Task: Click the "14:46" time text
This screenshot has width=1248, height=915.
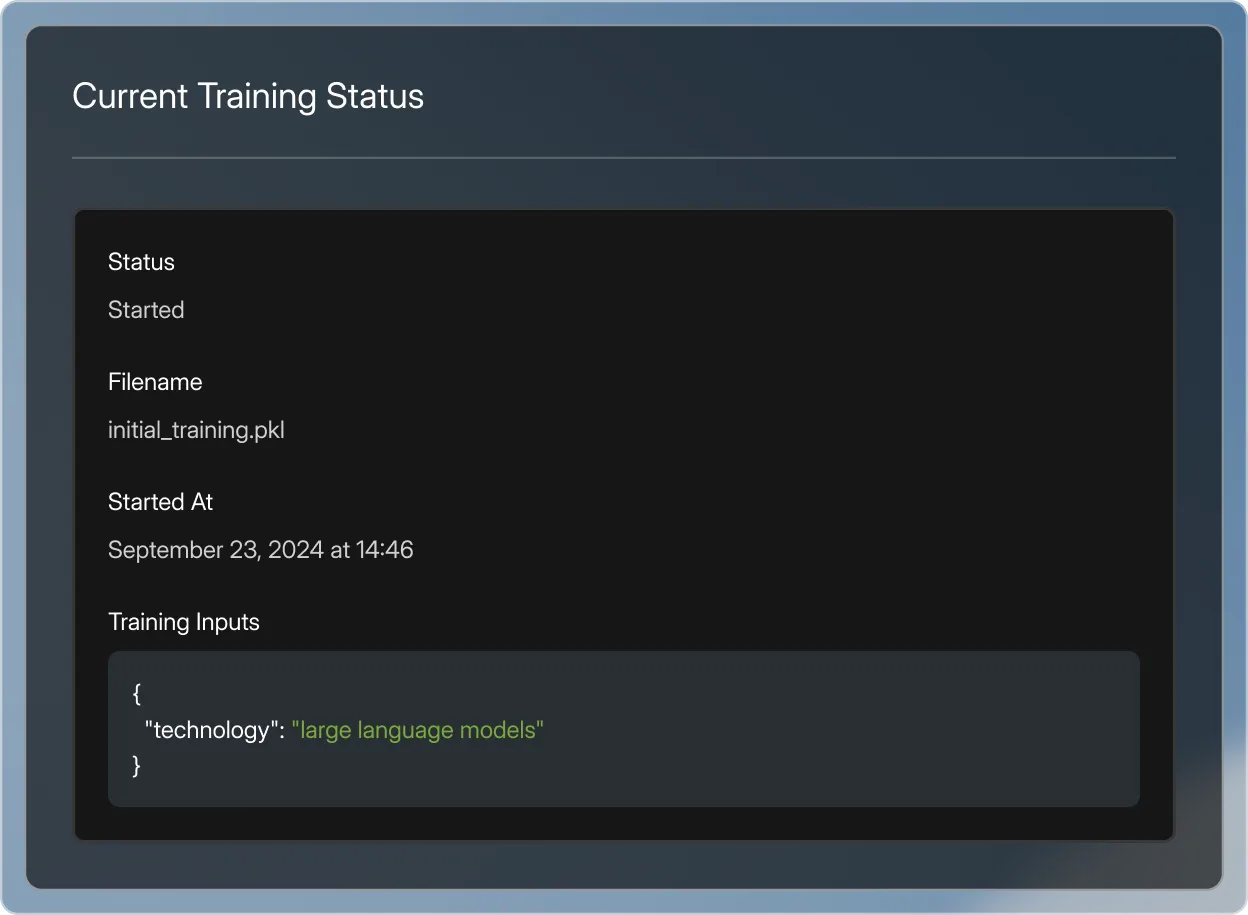Action: coord(385,550)
